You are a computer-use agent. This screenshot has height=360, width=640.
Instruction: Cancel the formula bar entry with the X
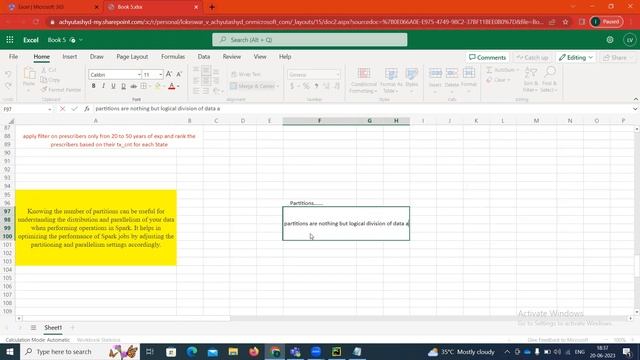coord(62,109)
